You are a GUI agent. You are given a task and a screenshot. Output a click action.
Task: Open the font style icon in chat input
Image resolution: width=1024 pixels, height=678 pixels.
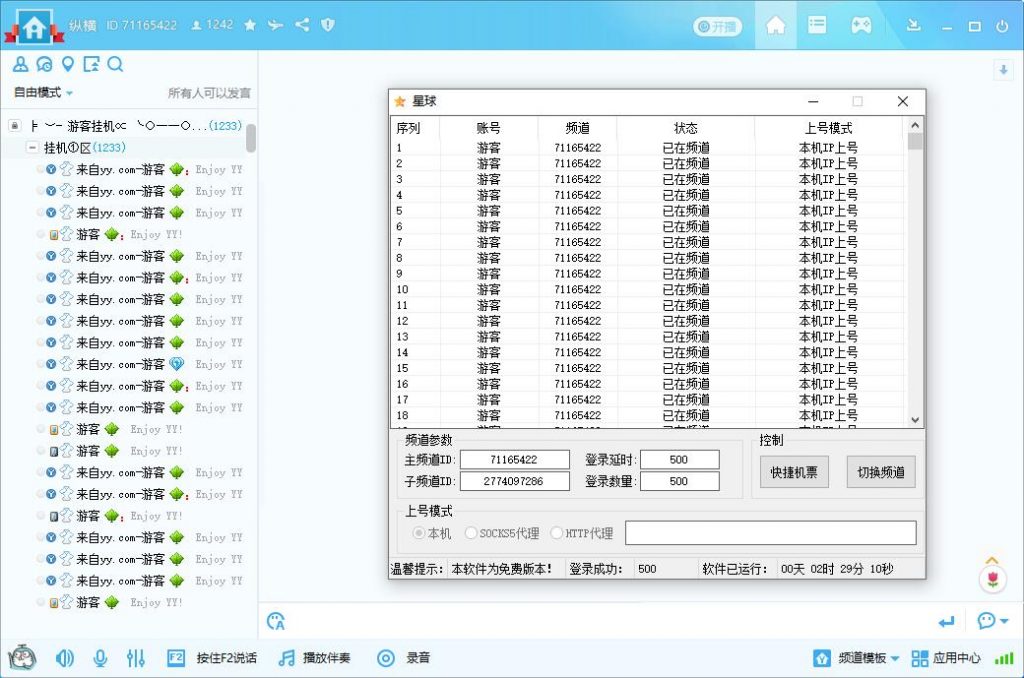coord(276,621)
